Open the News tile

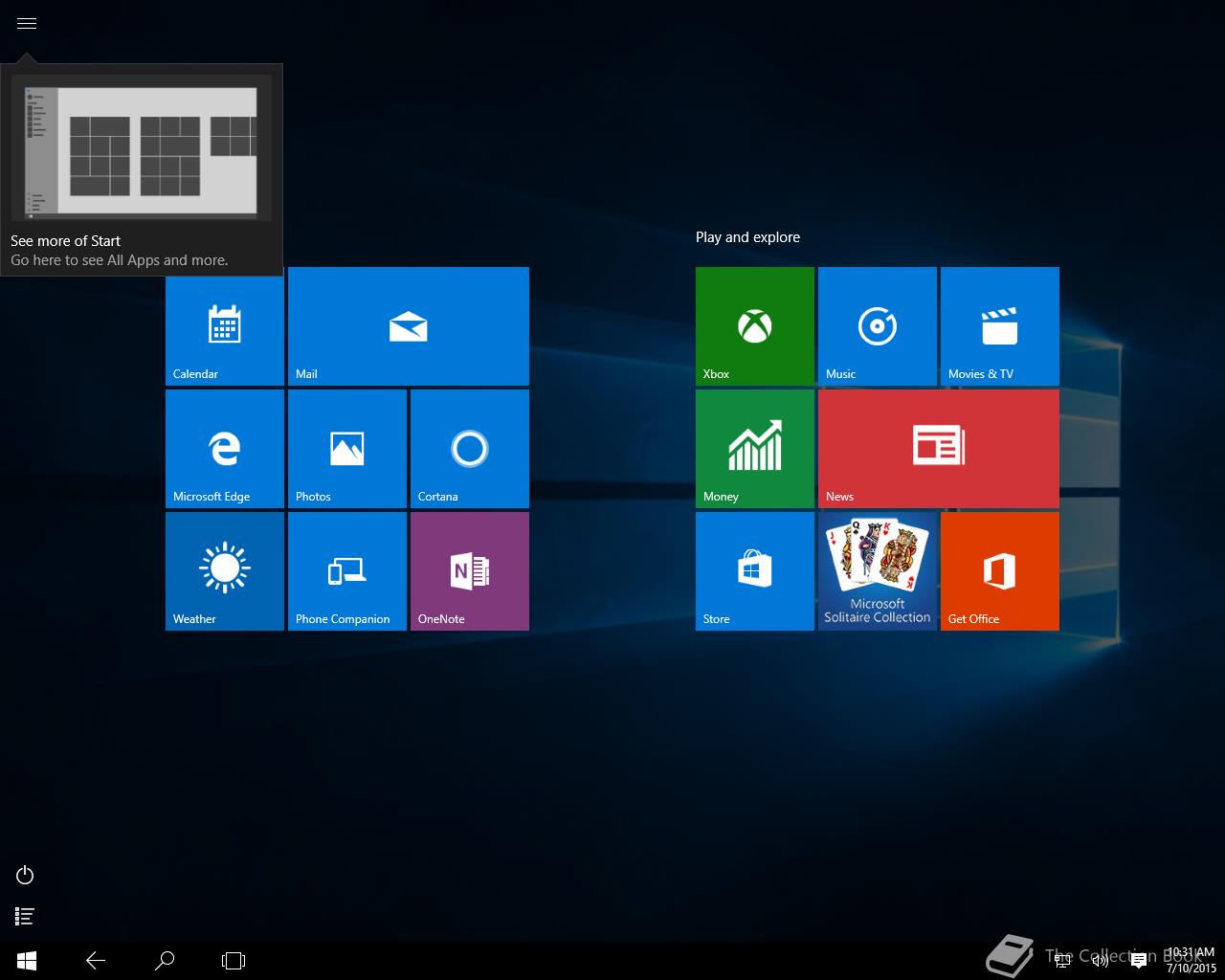939,449
